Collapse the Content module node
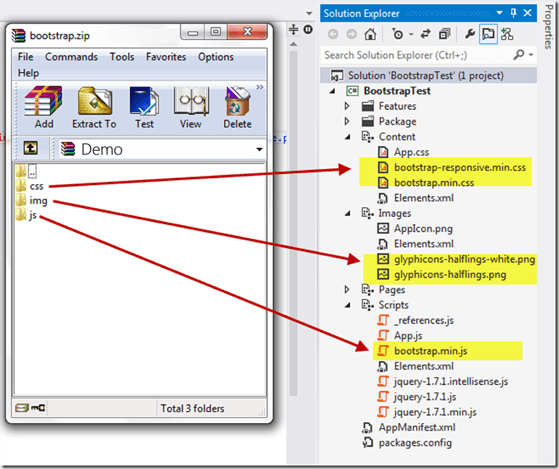The height and width of the screenshot is (469, 559). [348, 137]
